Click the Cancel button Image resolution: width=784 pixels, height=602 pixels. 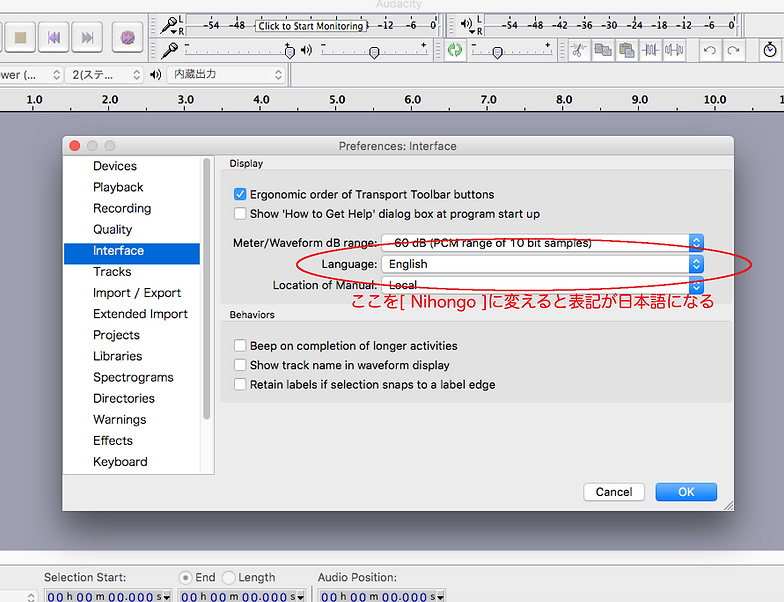click(614, 492)
